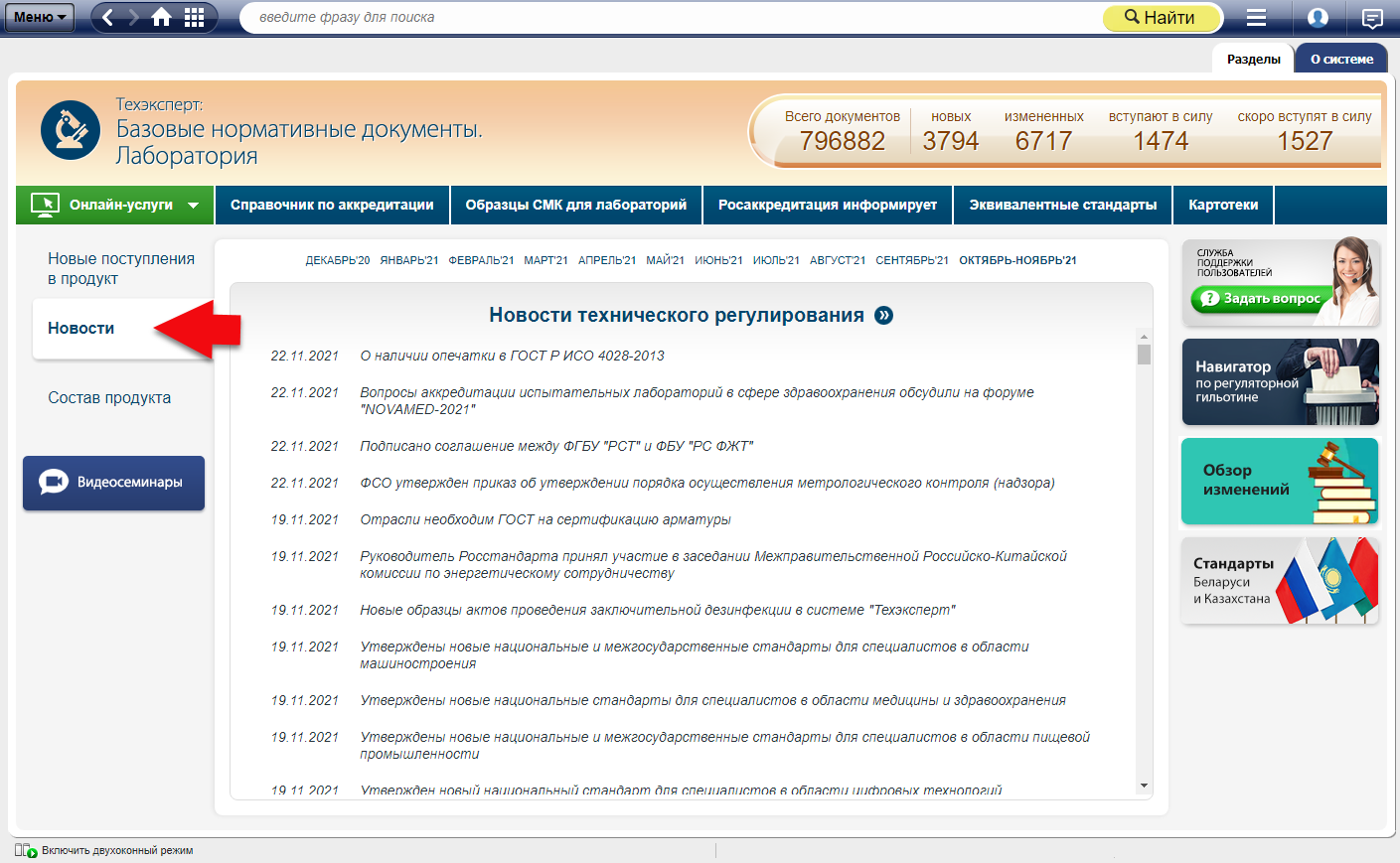Open the Видеосеминары button
Screen dimensions: 1400x863
(x=113, y=483)
